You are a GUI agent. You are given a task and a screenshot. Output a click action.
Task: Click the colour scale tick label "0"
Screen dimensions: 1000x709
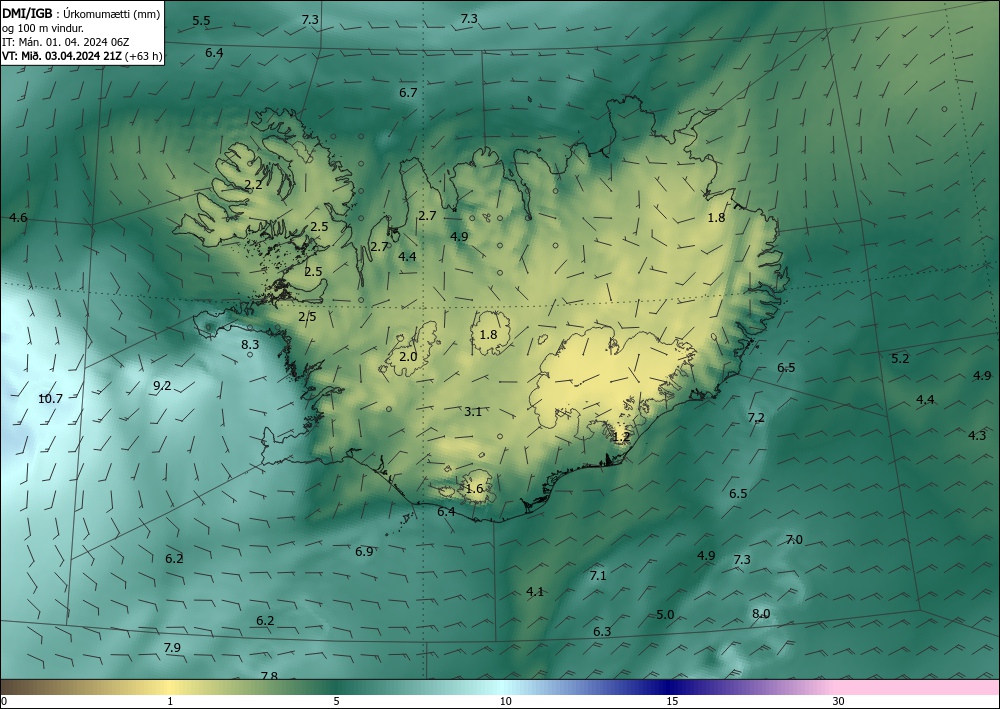click(x=4, y=701)
